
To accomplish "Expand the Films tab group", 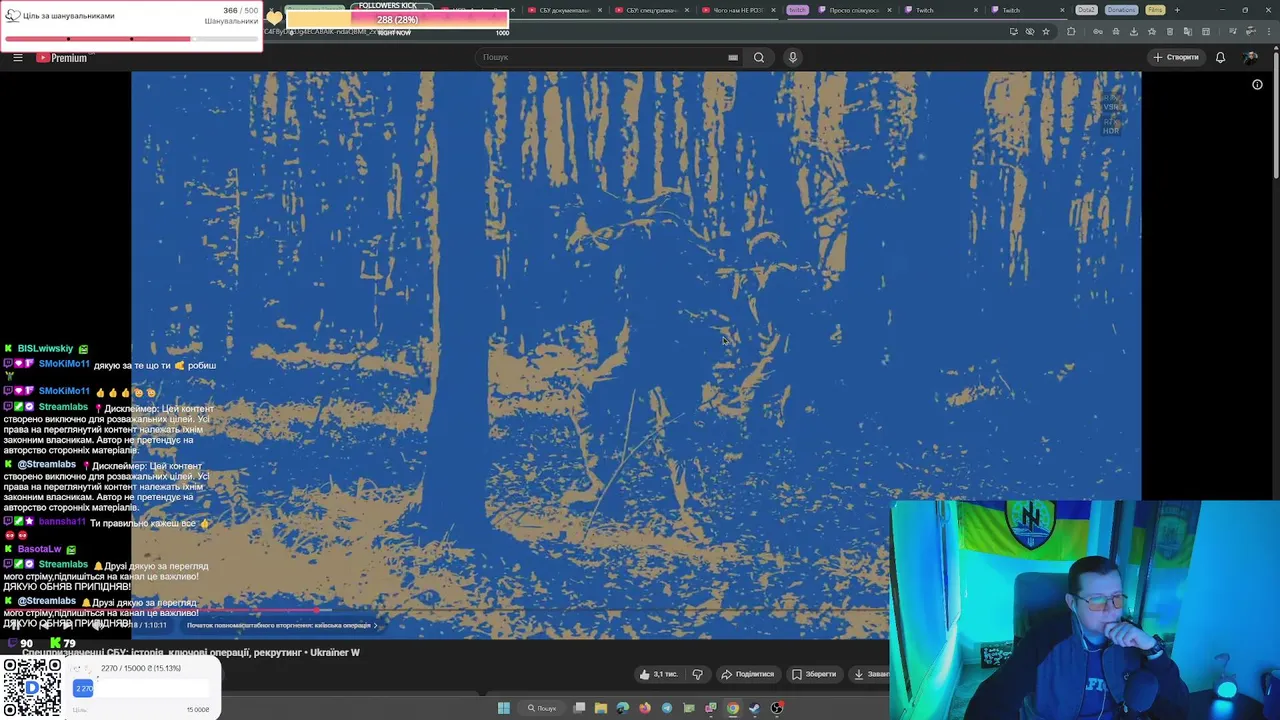I will [1155, 10].
